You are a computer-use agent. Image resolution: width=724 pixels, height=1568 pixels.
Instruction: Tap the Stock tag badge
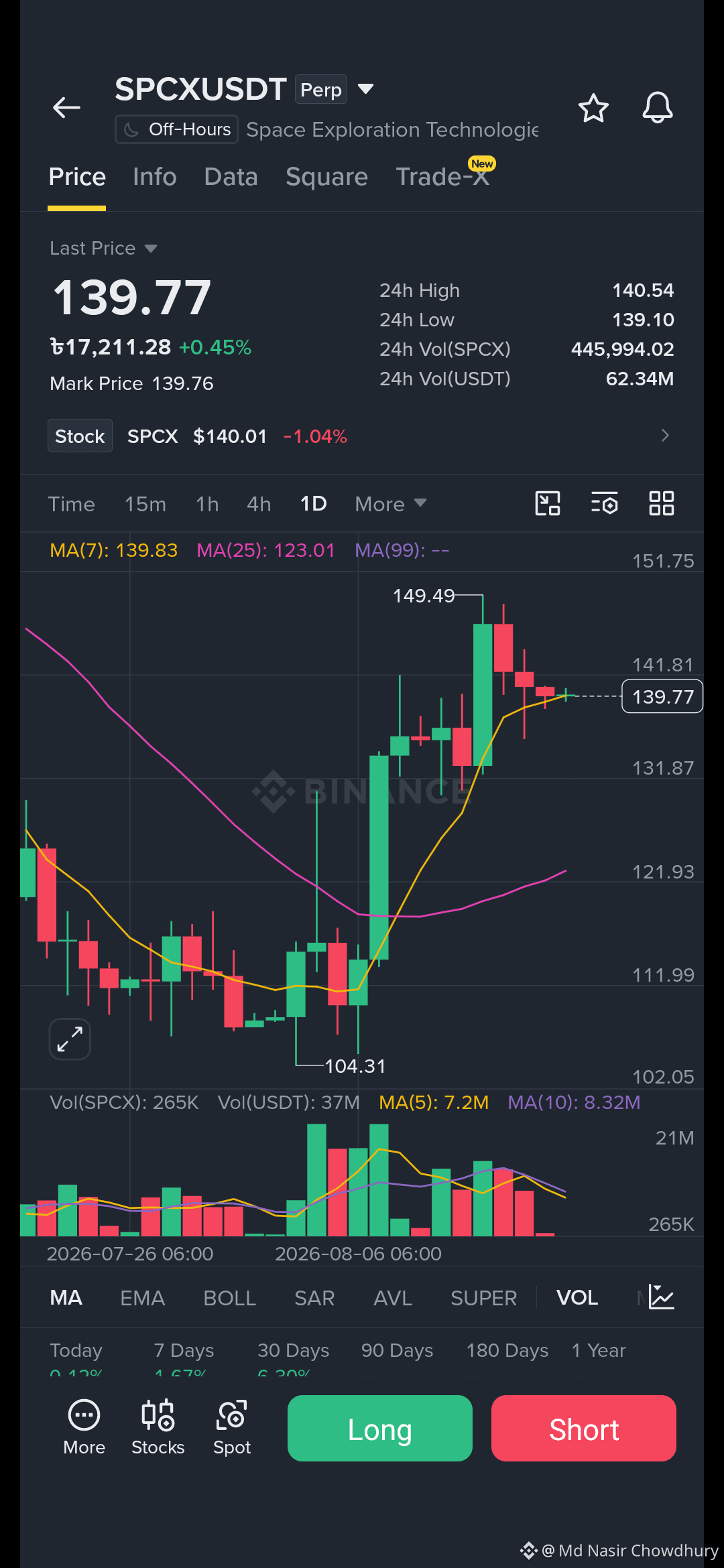[x=80, y=436]
